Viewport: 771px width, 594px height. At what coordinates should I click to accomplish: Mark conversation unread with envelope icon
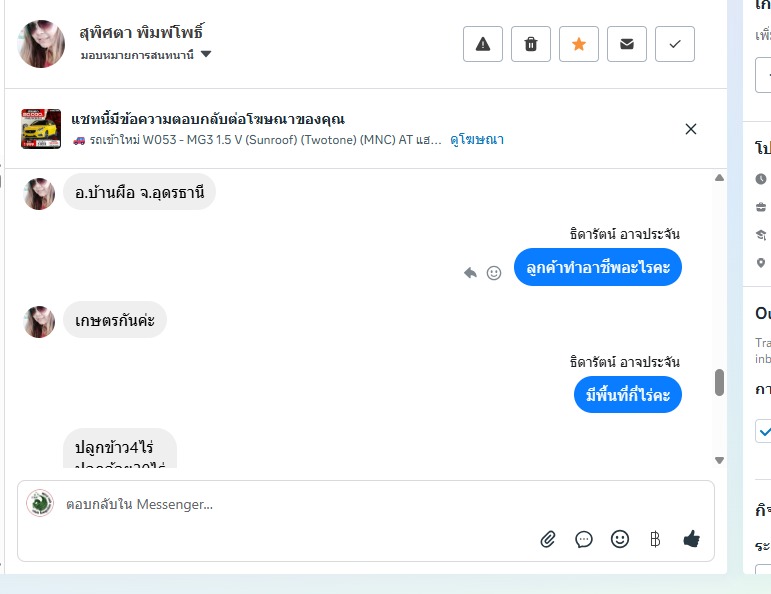[627, 44]
